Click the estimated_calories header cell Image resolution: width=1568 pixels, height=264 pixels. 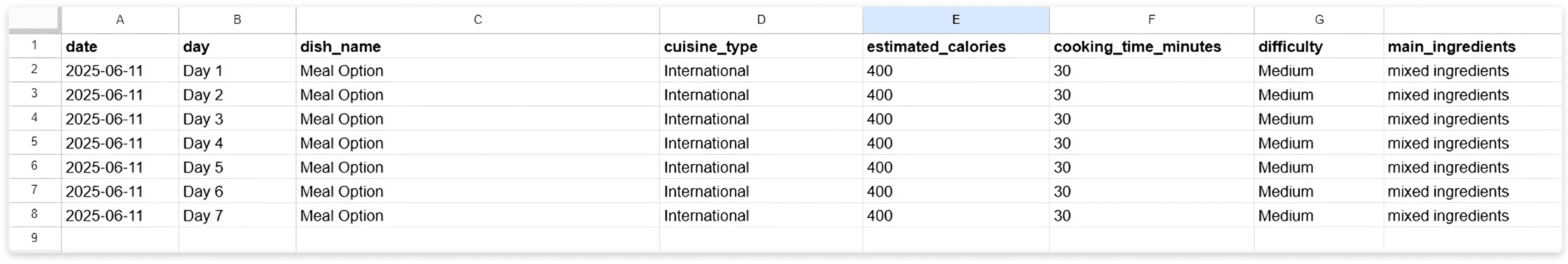click(x=956, y=46)
